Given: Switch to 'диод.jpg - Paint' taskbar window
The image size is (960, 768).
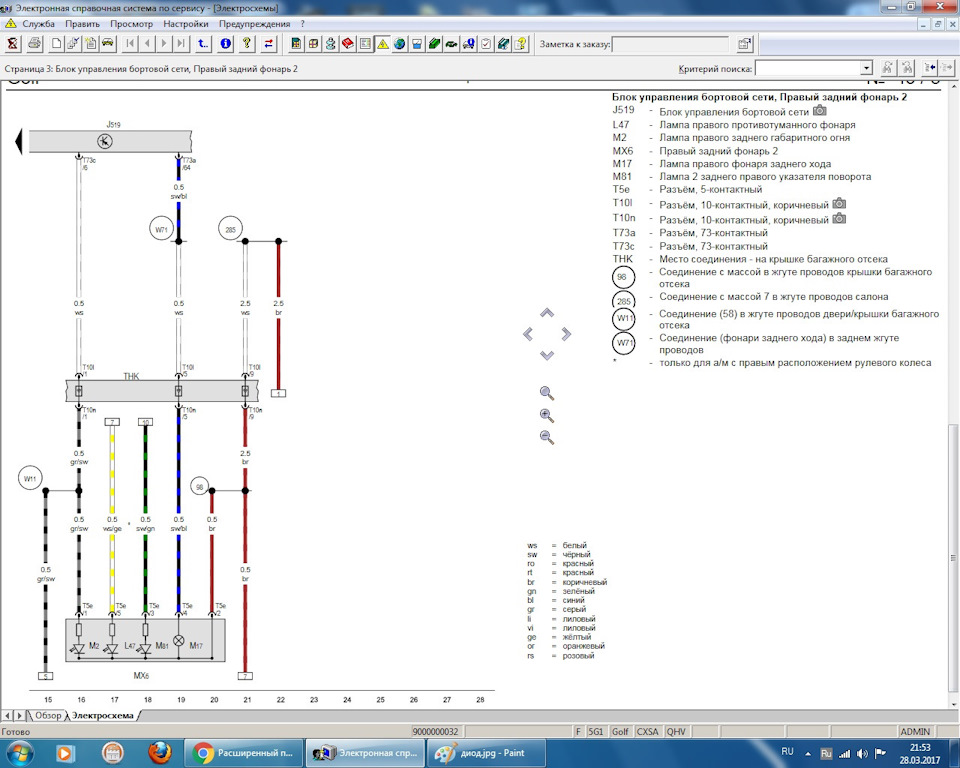Looking at the screenshot, I should click(486, 753).
